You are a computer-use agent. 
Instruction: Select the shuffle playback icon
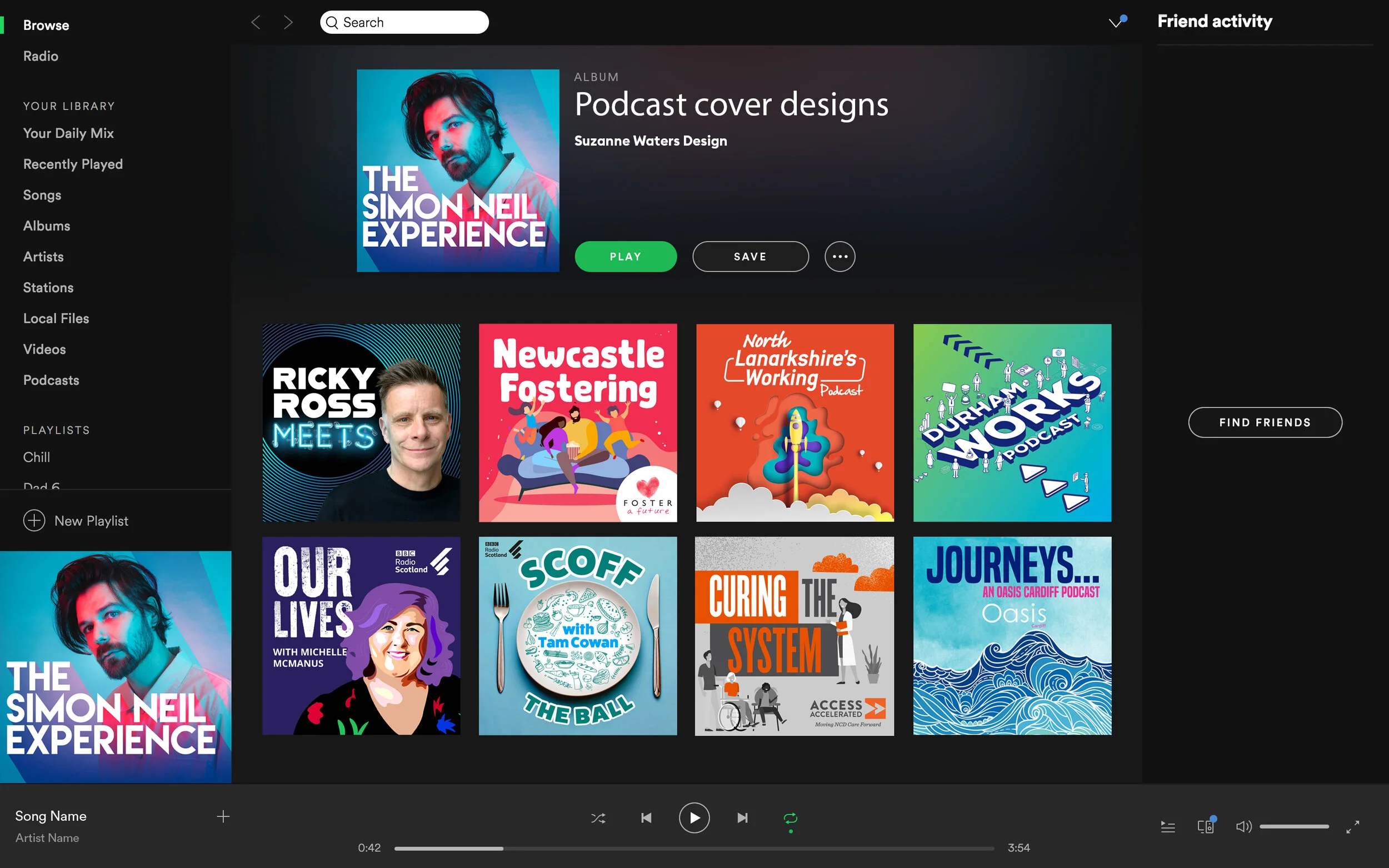pyautogui.click(x=598, y=818)
